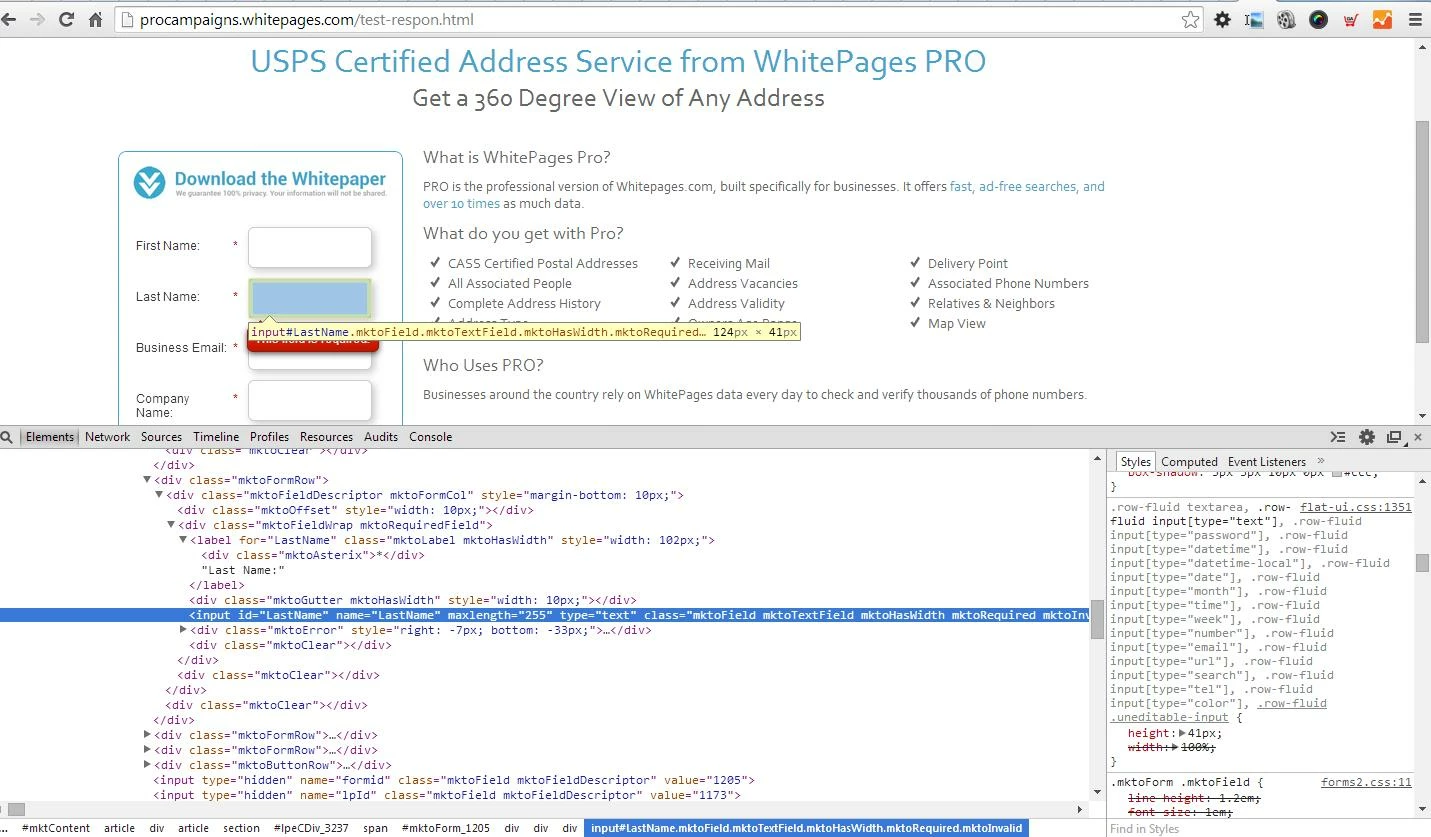The image size is (1431, 837).
Task: Click #lpeCDiv_3237 in the breadcrumb
Action: [312, 828]
